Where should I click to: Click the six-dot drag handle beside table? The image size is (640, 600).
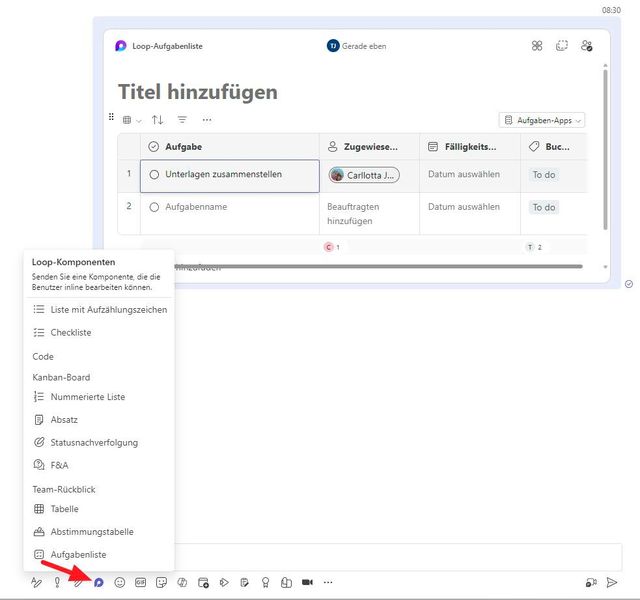point(111,117)
